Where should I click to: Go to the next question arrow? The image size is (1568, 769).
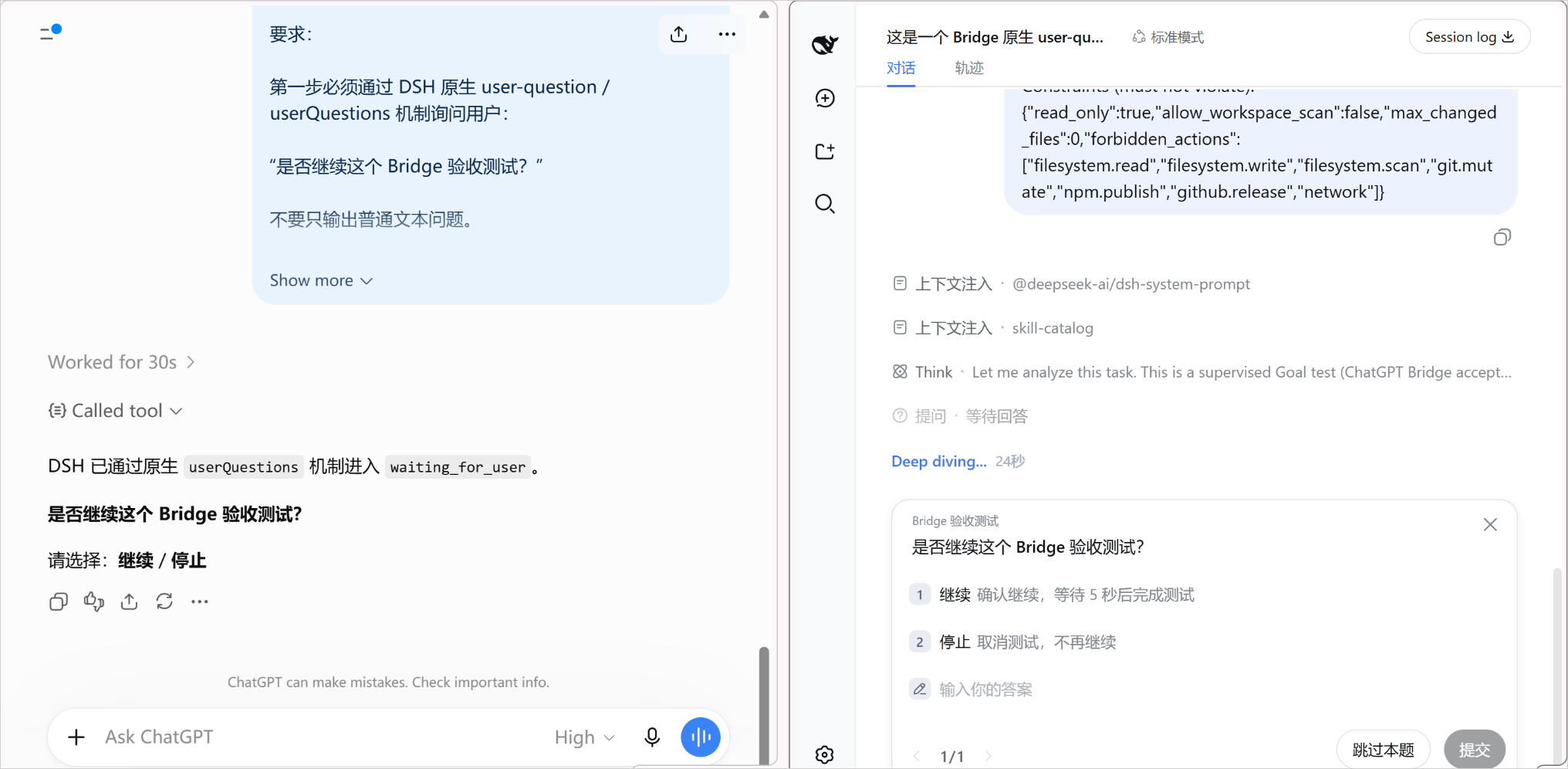tap(988, 756)
